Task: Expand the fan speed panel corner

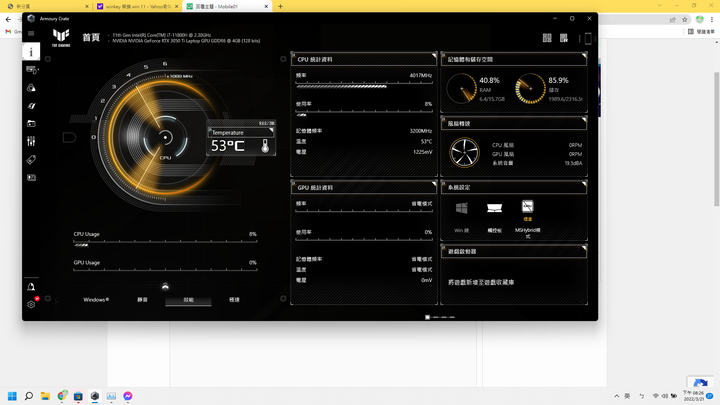Action: [584, 120]
